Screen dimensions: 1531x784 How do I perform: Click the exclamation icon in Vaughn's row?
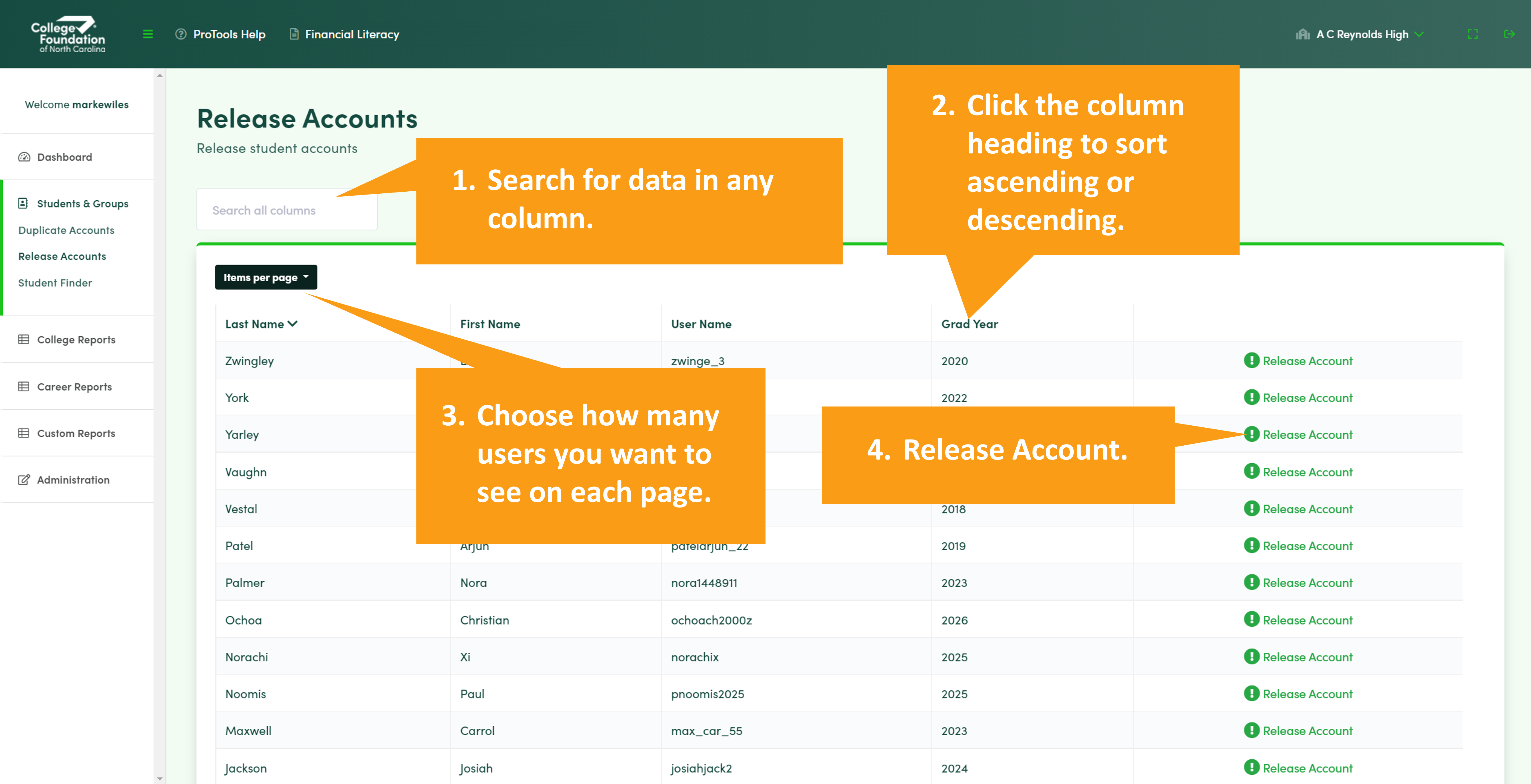pyautogui.click(x=1252, y=471)
